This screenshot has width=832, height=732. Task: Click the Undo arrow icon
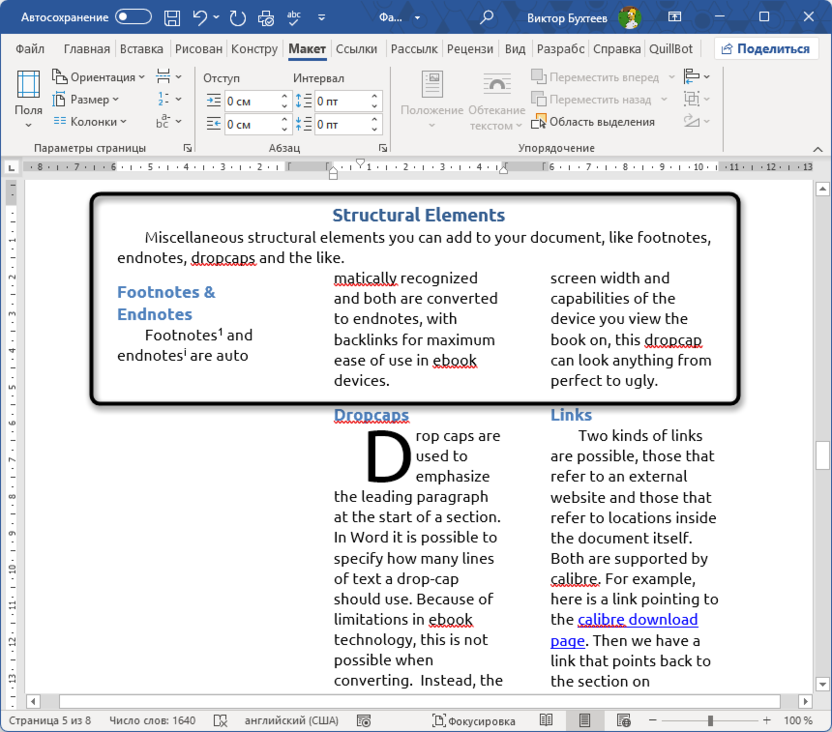200,17
